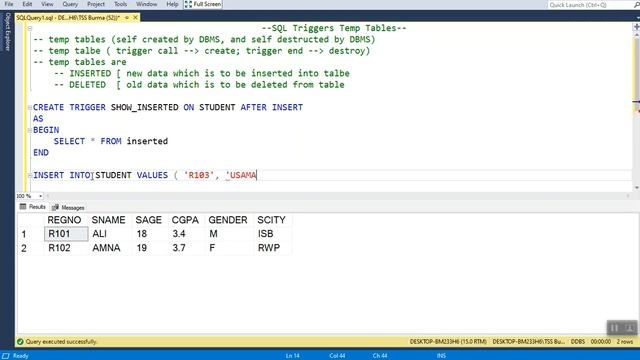Select the GENDER cell F

(x=229, y=248)
